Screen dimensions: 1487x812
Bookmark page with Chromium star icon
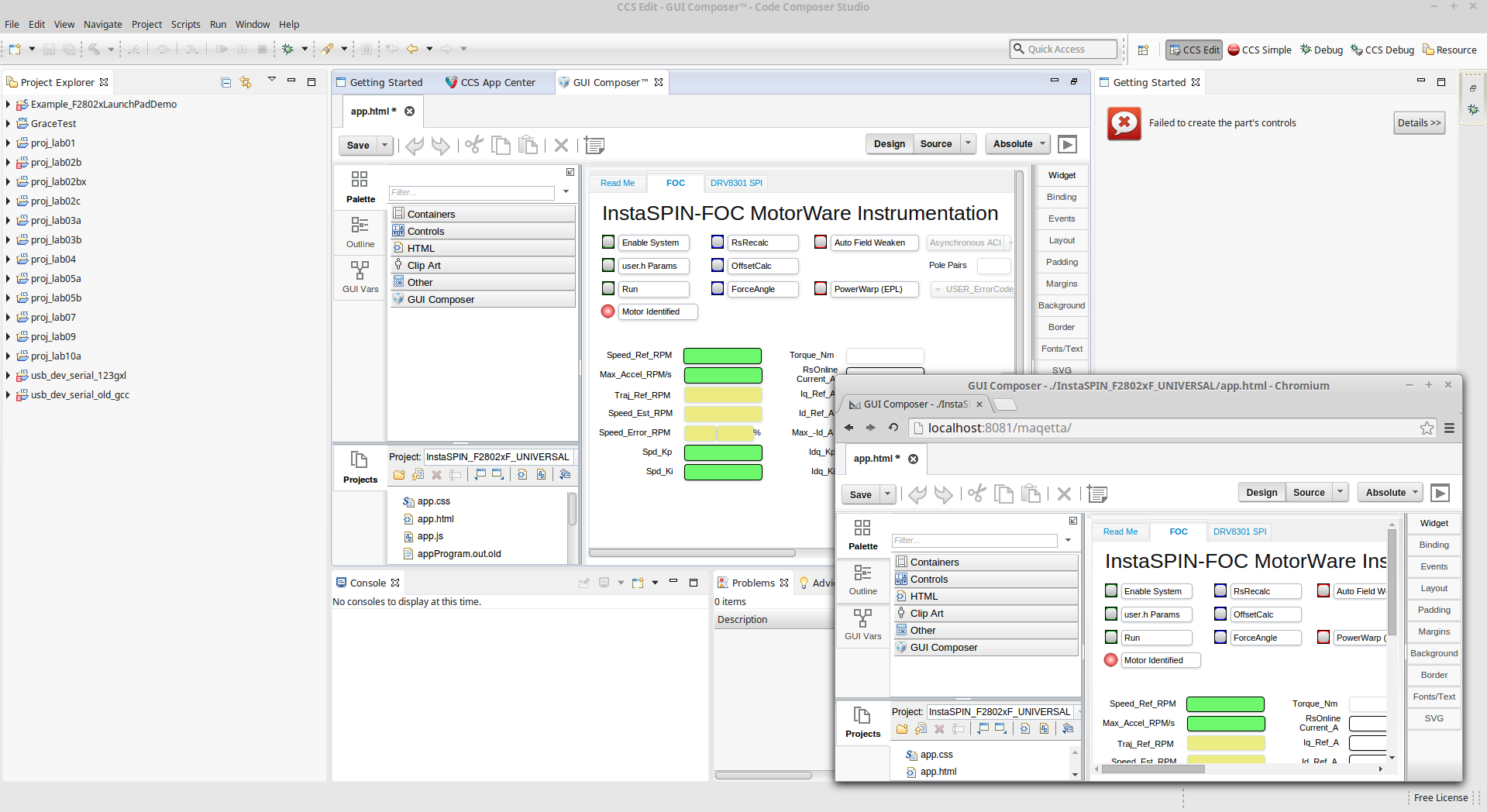[1427, 428]
